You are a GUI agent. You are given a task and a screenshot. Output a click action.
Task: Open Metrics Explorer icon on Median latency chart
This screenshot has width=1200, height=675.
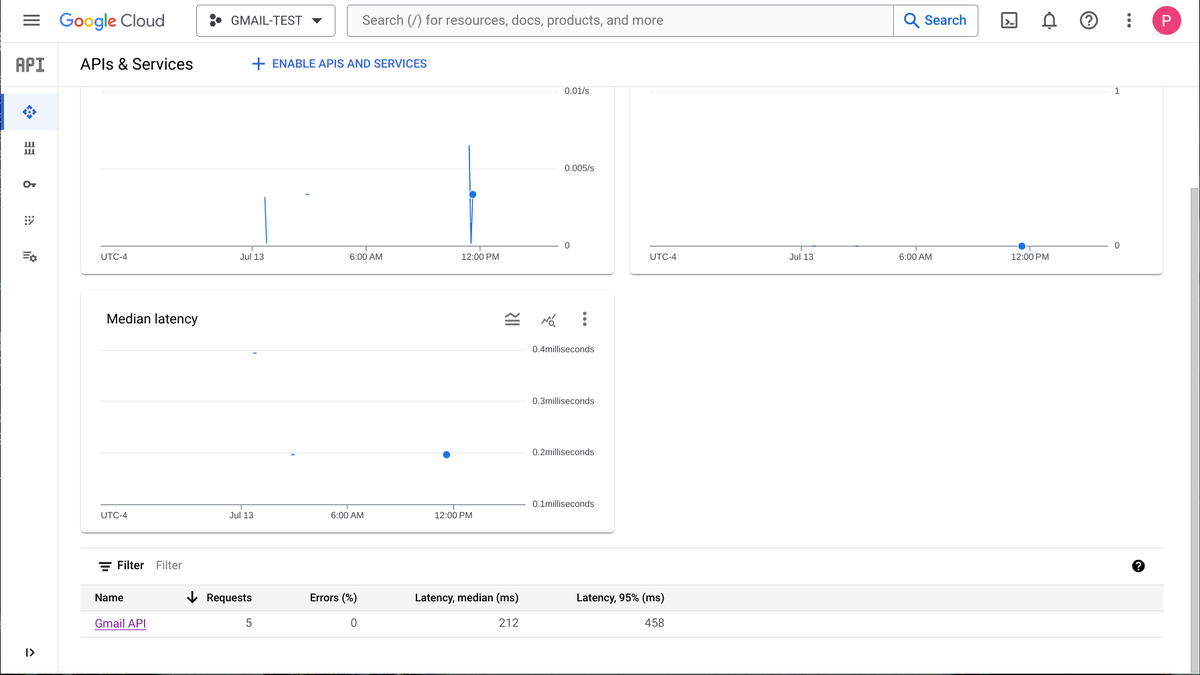[548, 319]
